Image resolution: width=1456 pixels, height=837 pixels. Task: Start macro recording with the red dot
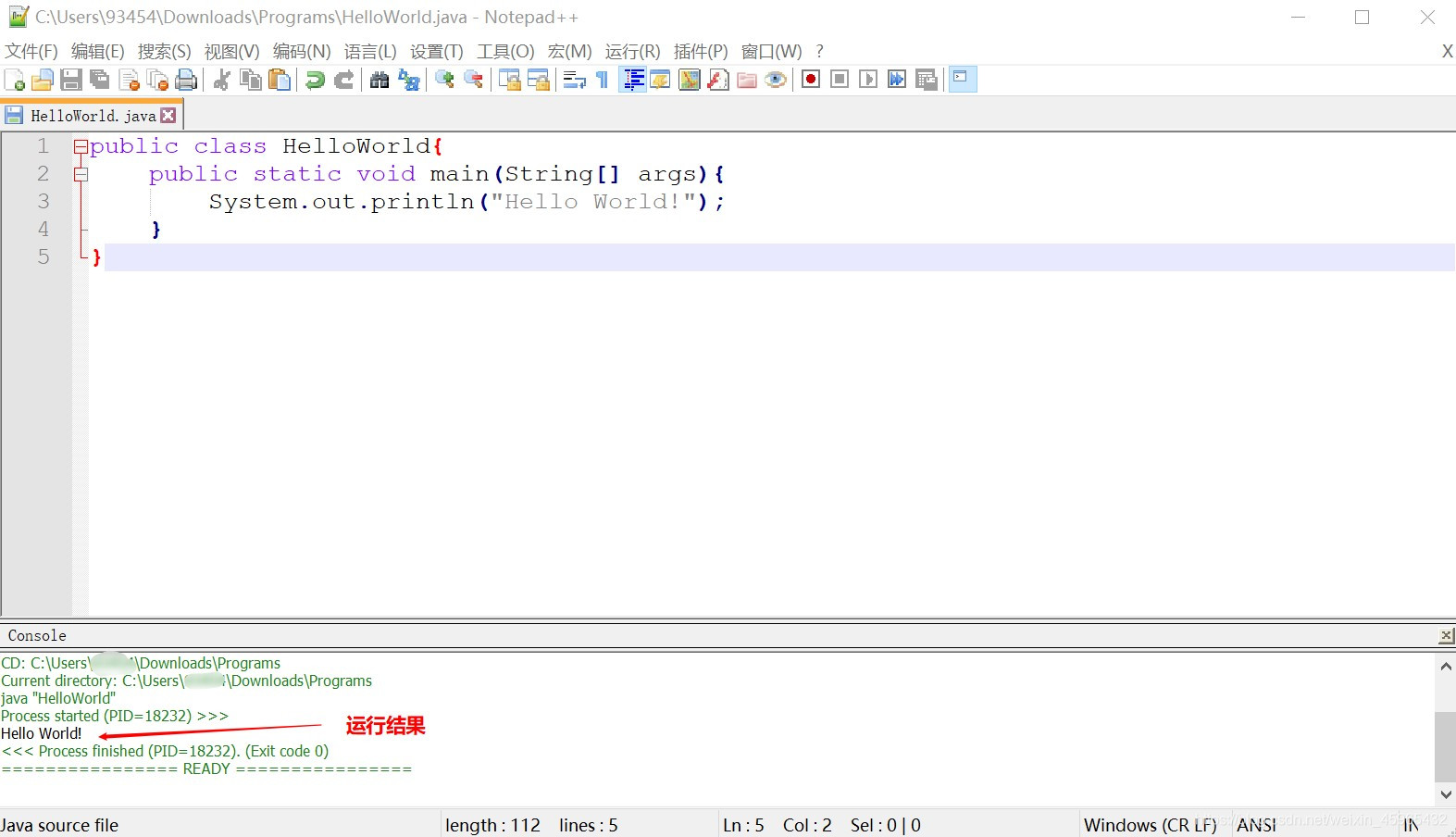811,80
